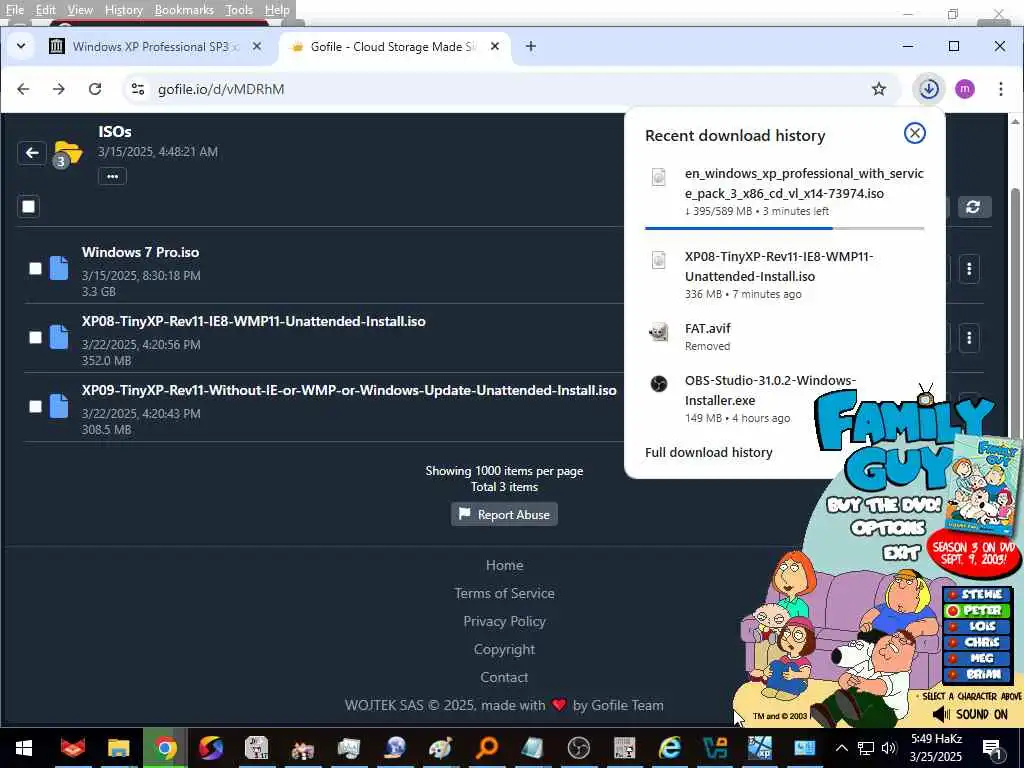This screenshot has height=768, width=1024.
Task: Show hidden system tray icons
Action: click(842, 748)
